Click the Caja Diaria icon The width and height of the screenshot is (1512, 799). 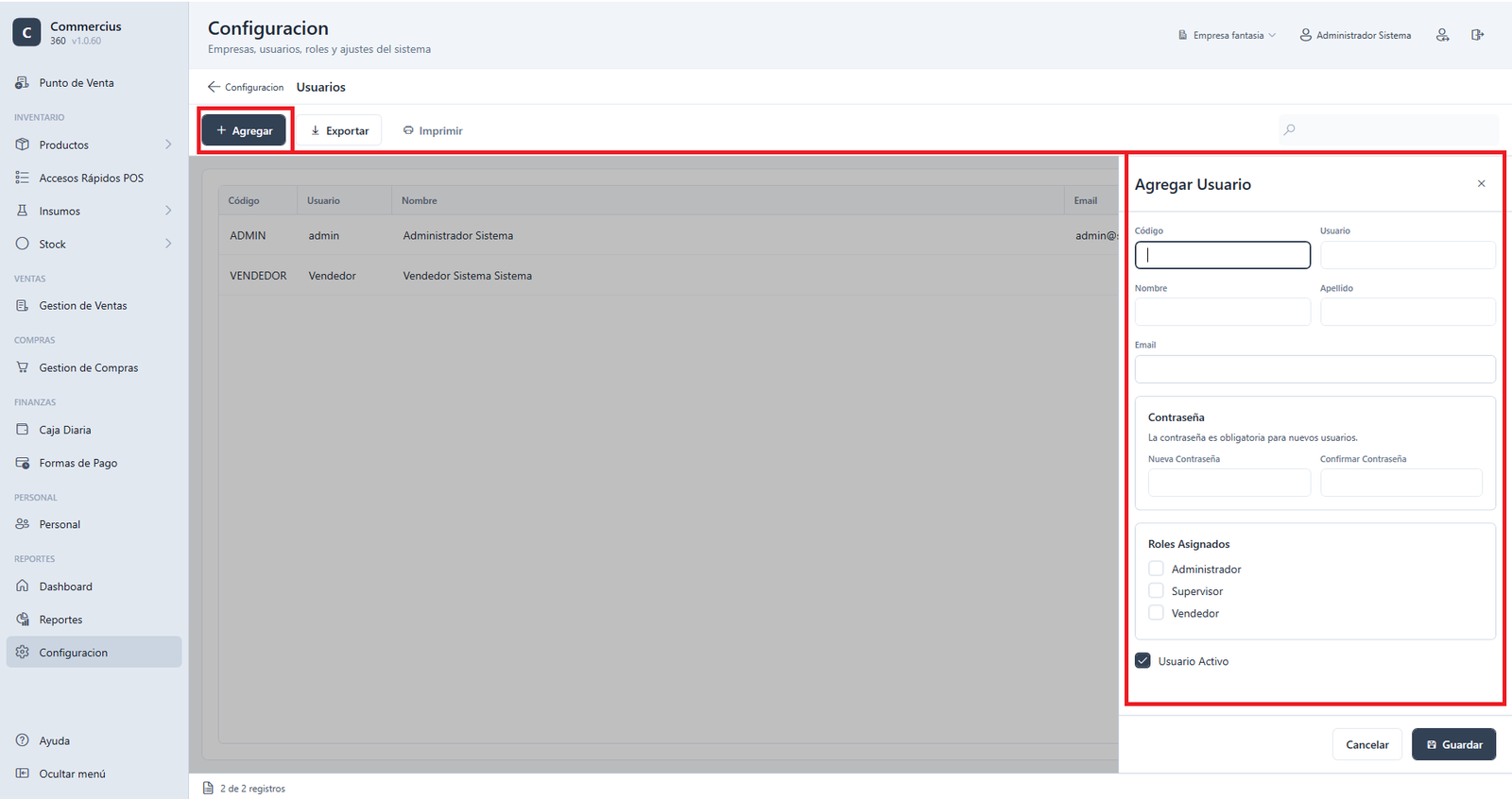(22, 430)
